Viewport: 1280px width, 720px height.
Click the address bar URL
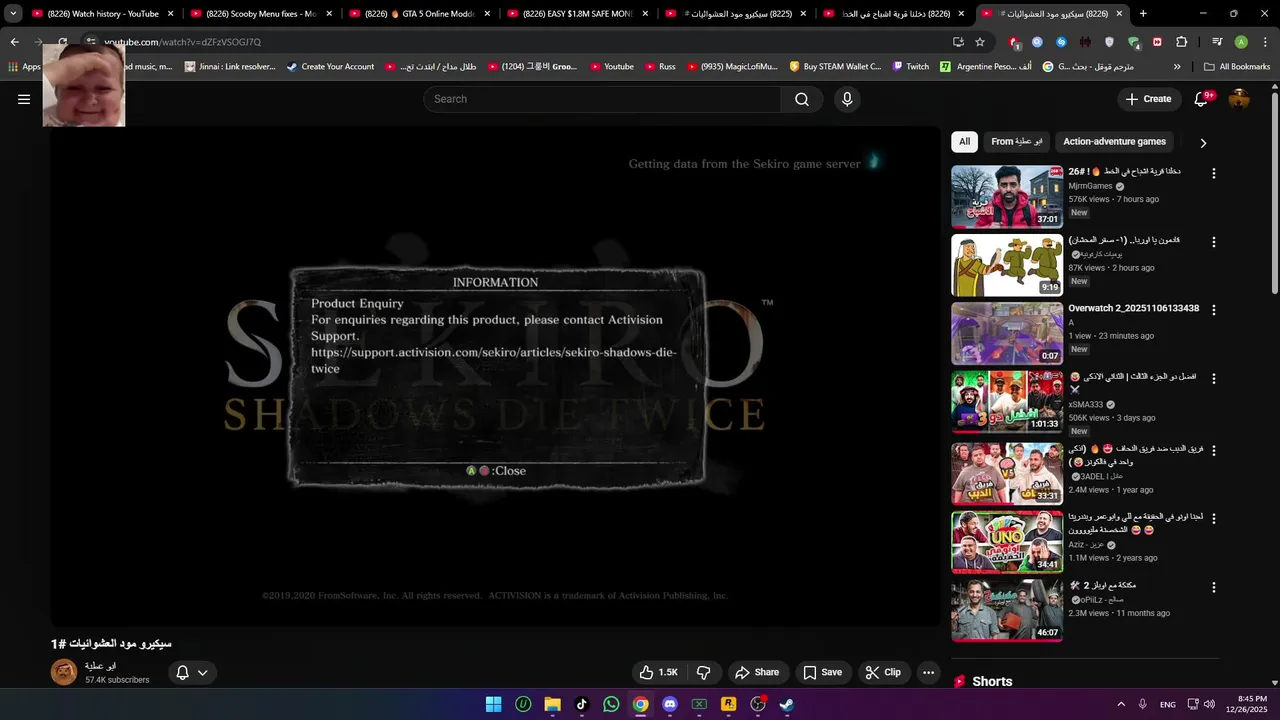tap(182, 42)
